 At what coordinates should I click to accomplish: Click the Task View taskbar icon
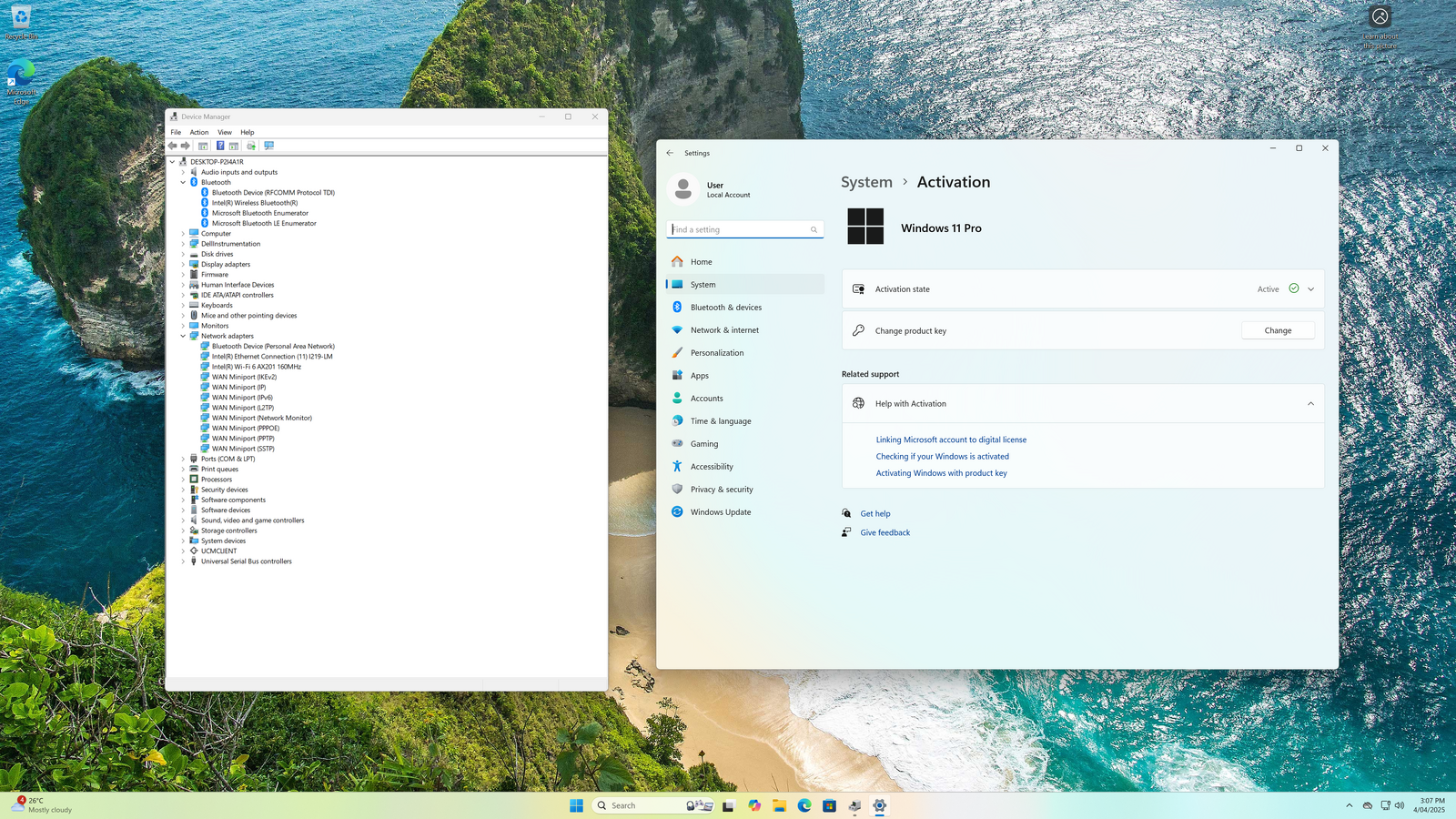point(728,805)
